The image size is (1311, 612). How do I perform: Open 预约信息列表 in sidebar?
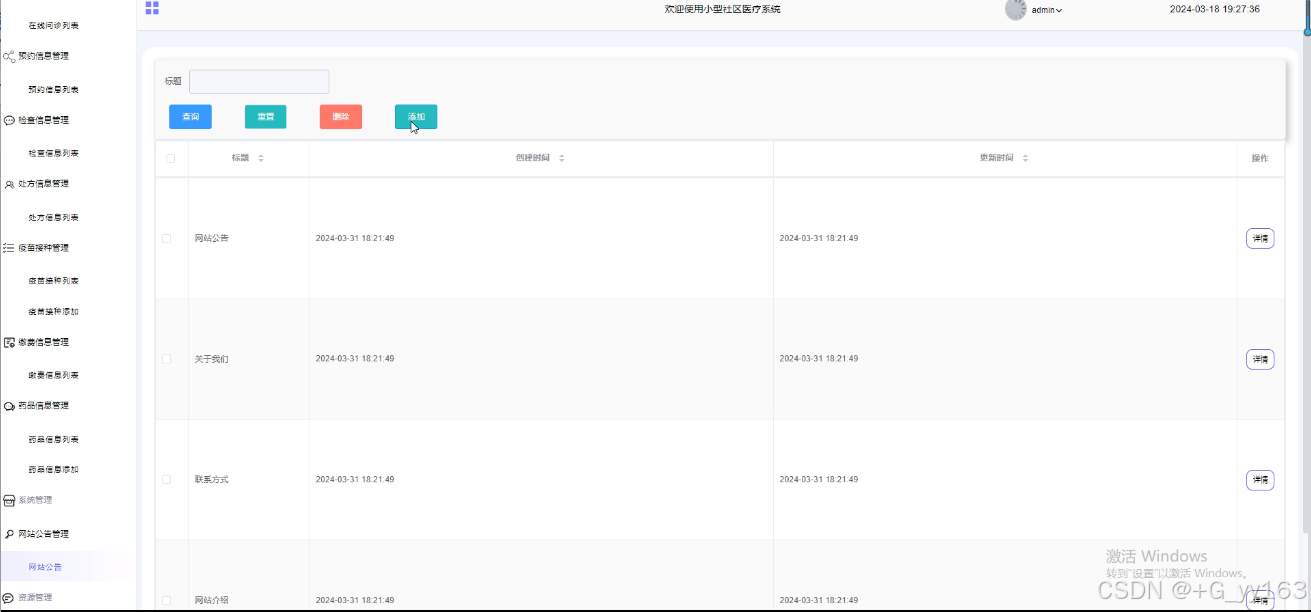click(54, 90)
